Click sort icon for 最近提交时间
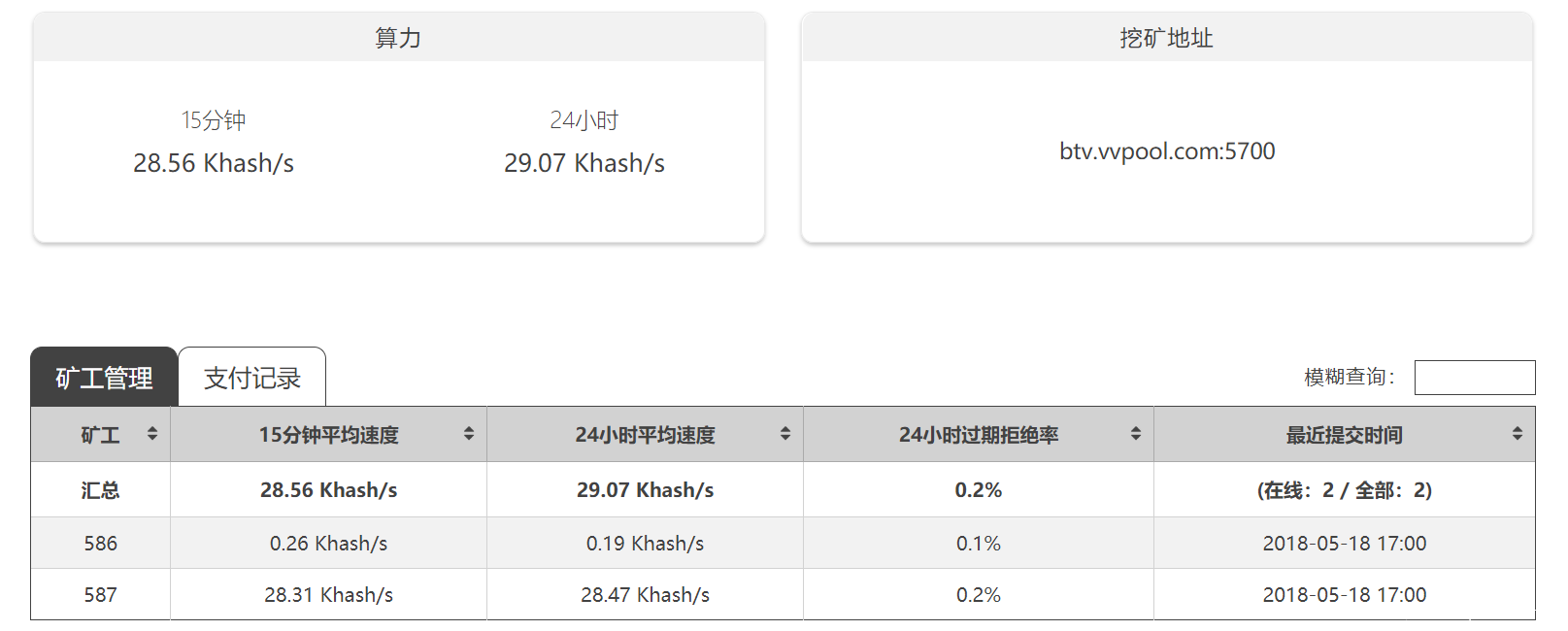Image resolution: width=1568 pixels, height=631 pixels. click(x=1518, y=434)
